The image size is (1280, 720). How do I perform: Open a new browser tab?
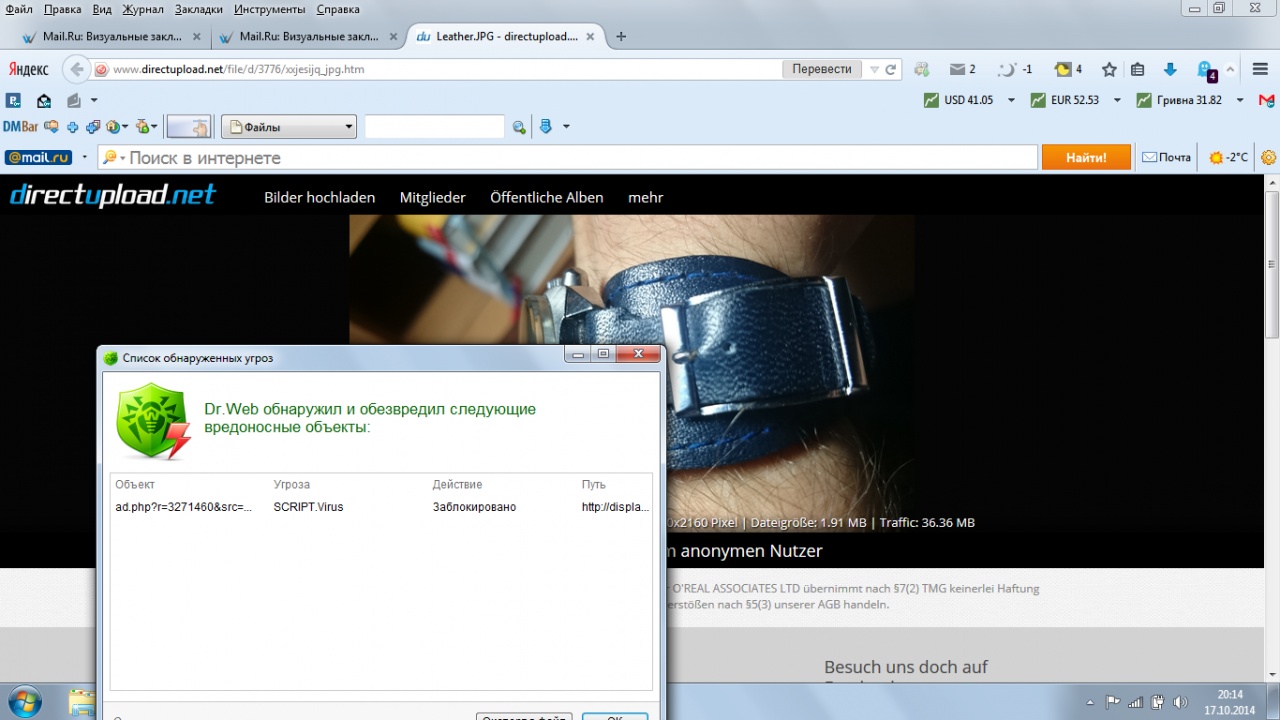point(621,37)
